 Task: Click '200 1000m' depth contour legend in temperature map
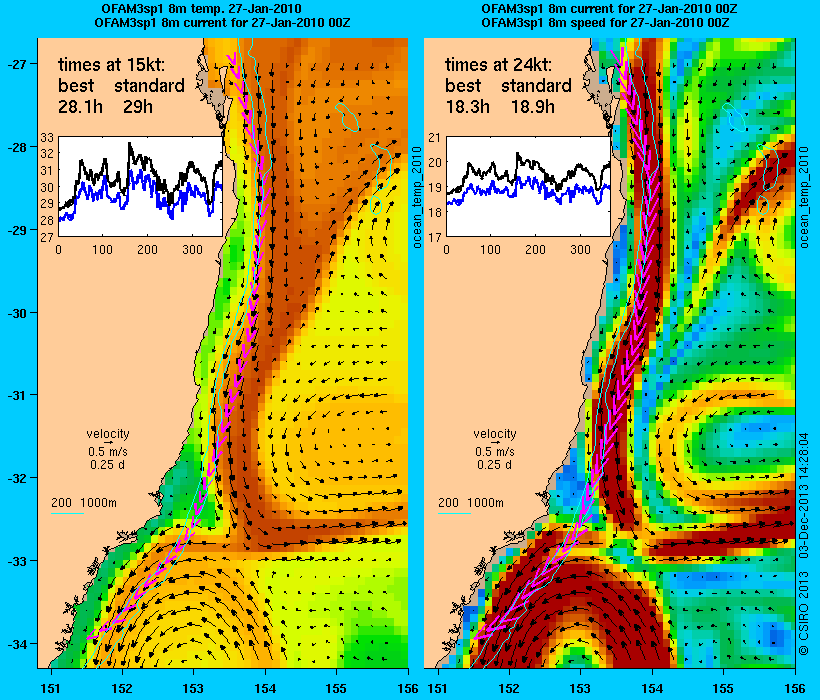pyautogui.click(x=84, y=503)
